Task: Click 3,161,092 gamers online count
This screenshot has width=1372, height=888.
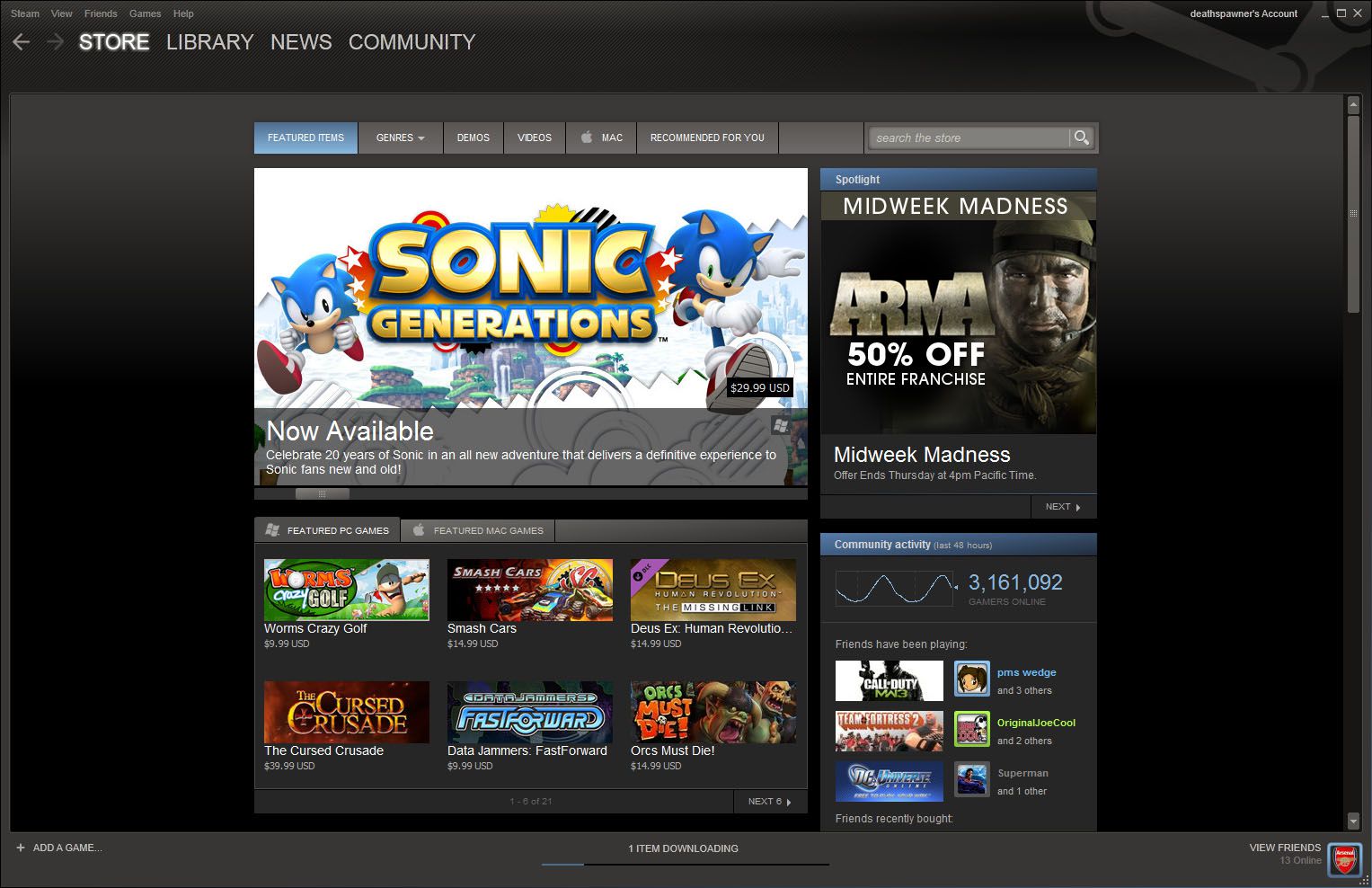Action: pos(1015,582)
